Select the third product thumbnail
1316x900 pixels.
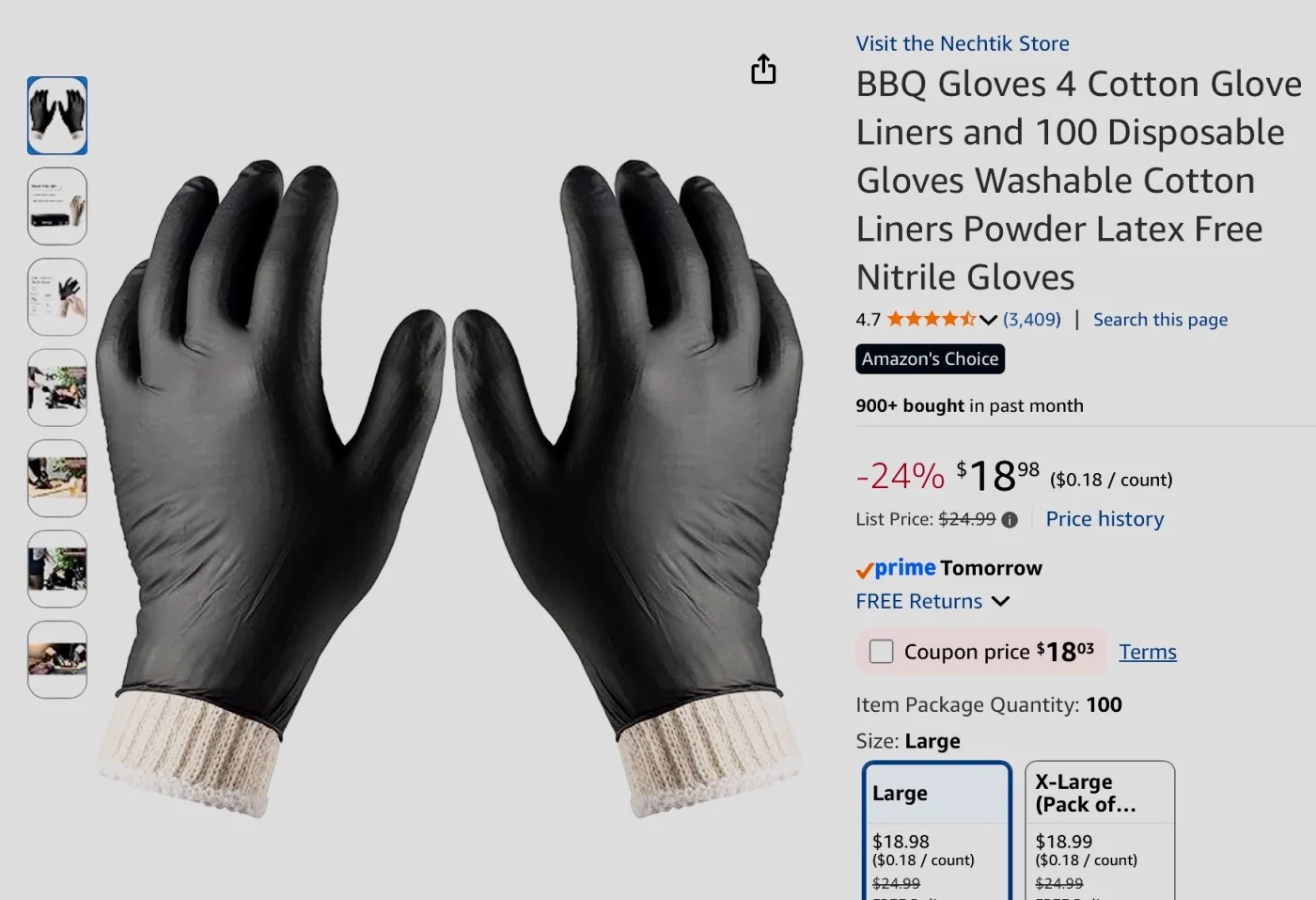click(x=57, y=297)
